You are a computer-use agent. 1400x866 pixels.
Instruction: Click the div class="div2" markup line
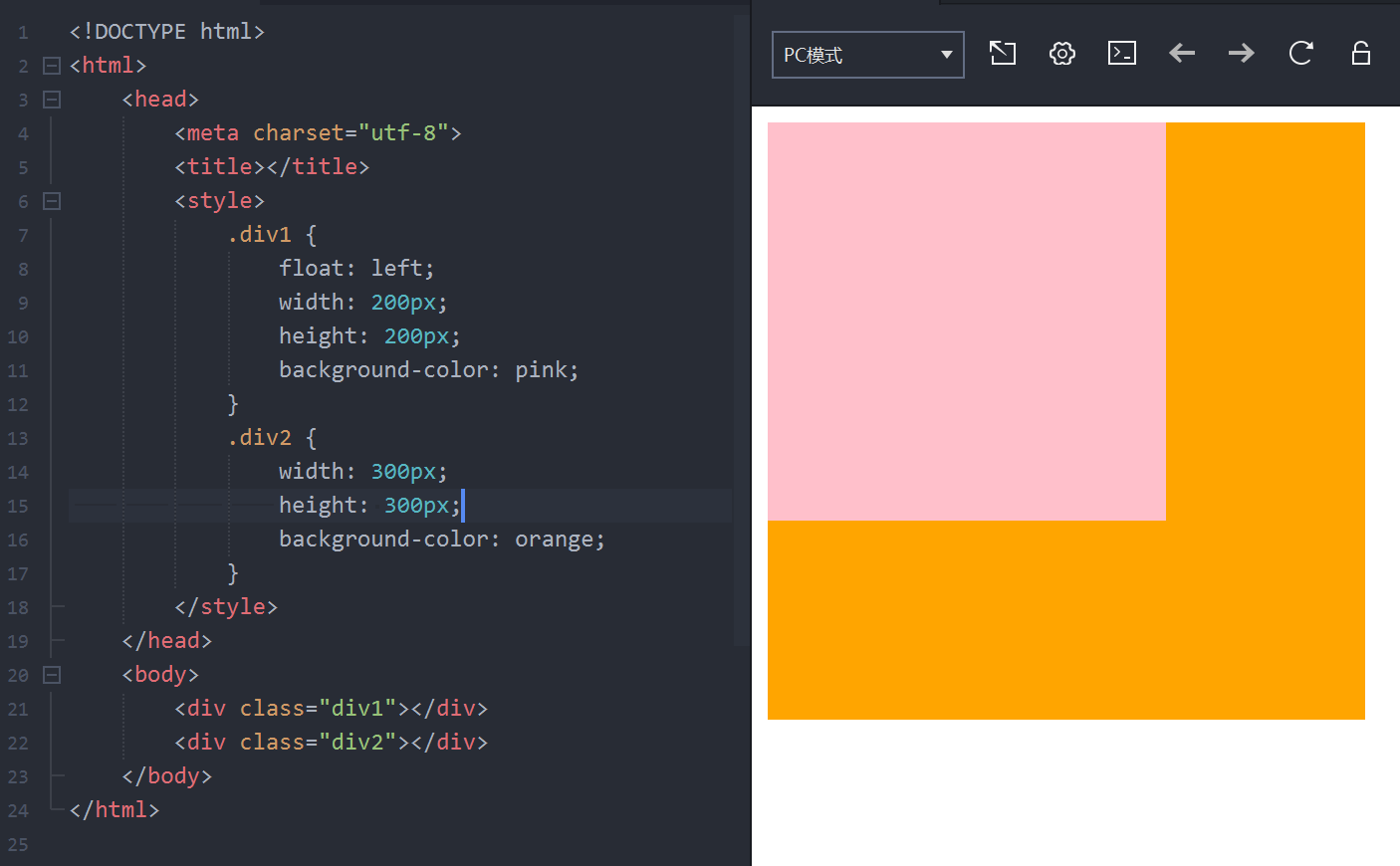coord(331,743)
